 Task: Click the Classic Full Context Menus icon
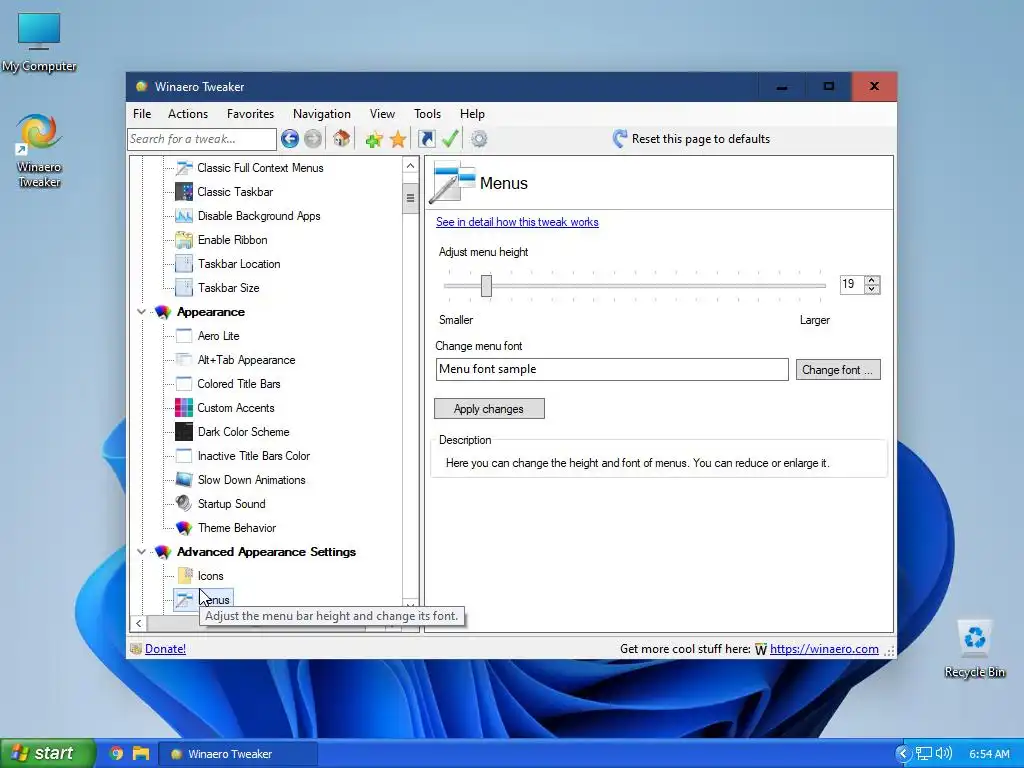(184, 168)
